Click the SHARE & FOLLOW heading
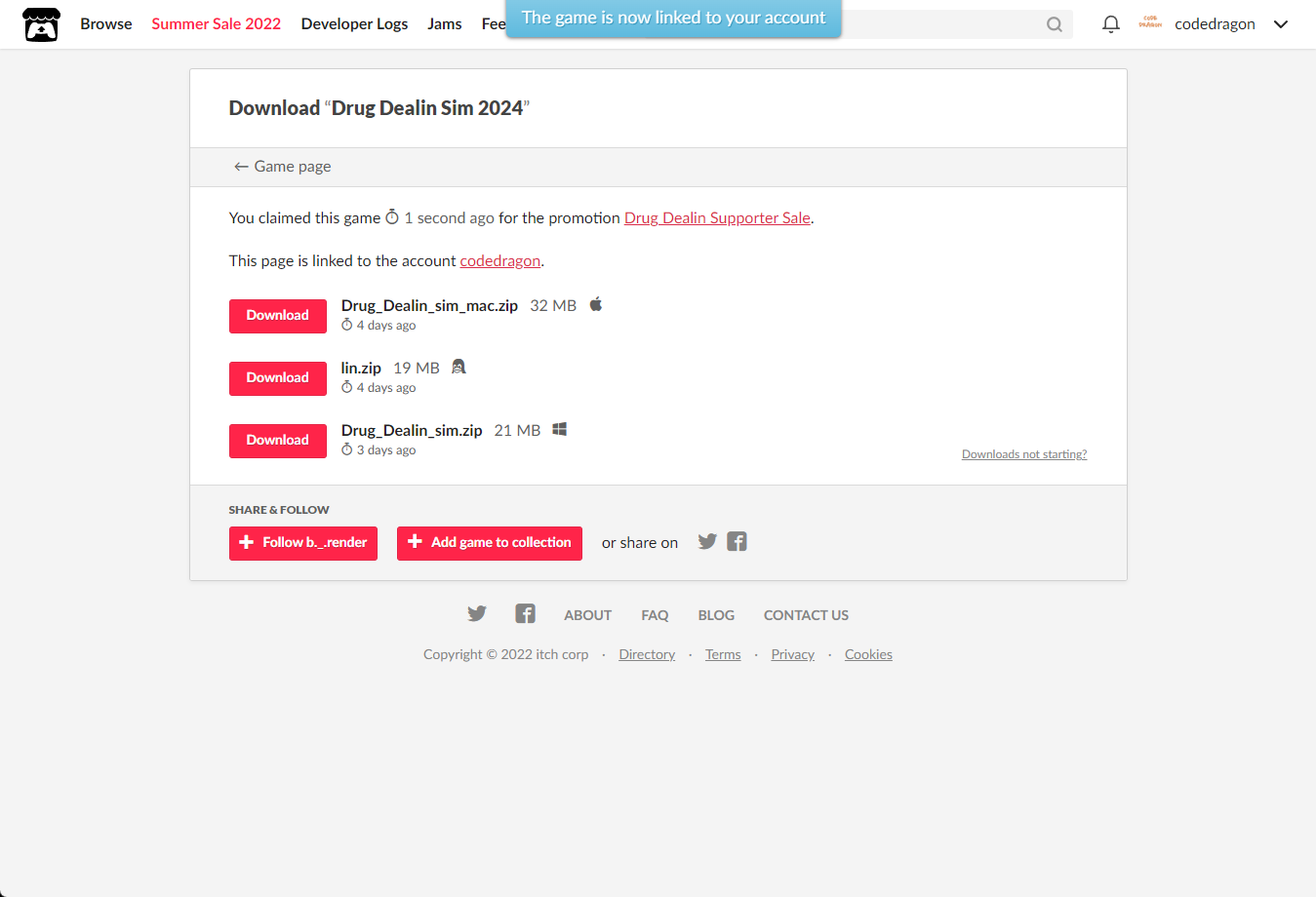1316x897 pixels. (x=279, y=510)
